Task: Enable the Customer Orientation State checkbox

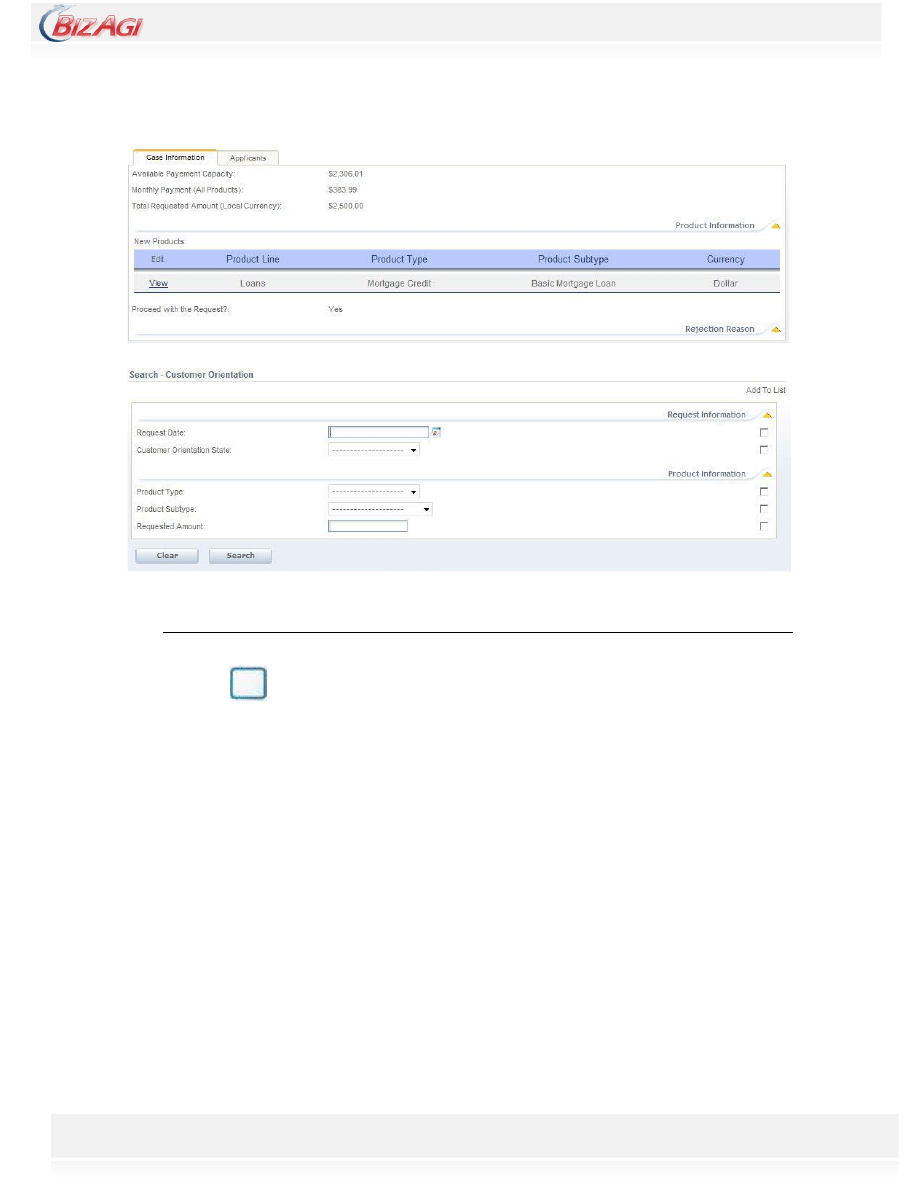Action: (x=764, y=450)
